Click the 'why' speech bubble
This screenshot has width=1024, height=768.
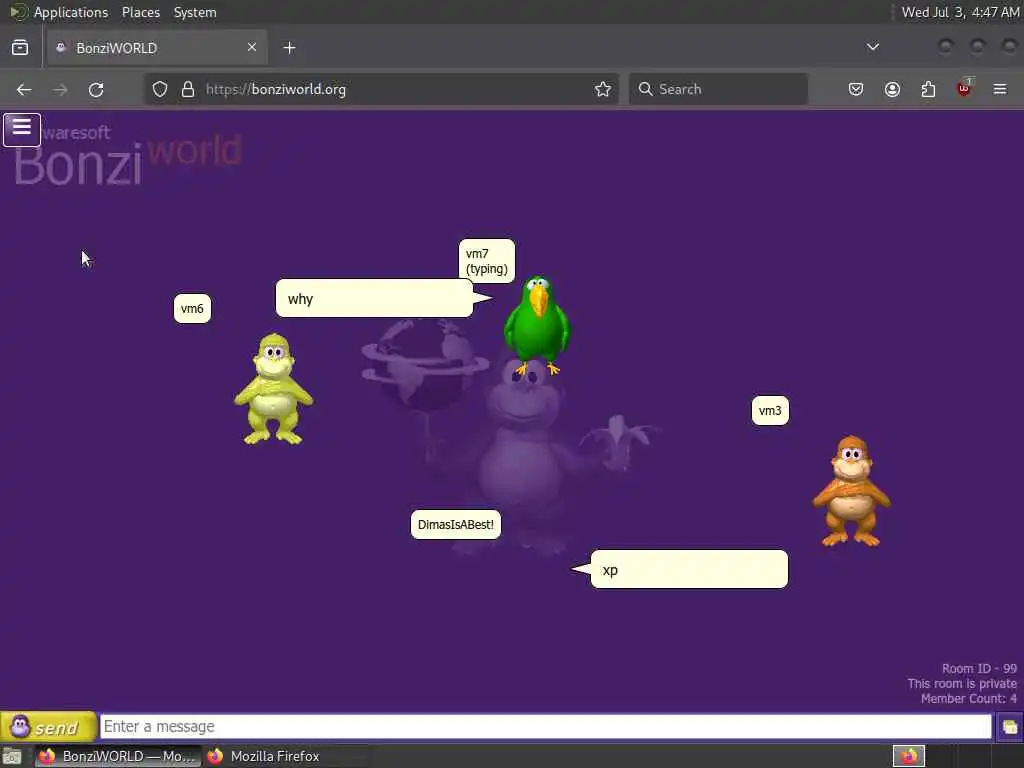(x=374, y=298)
